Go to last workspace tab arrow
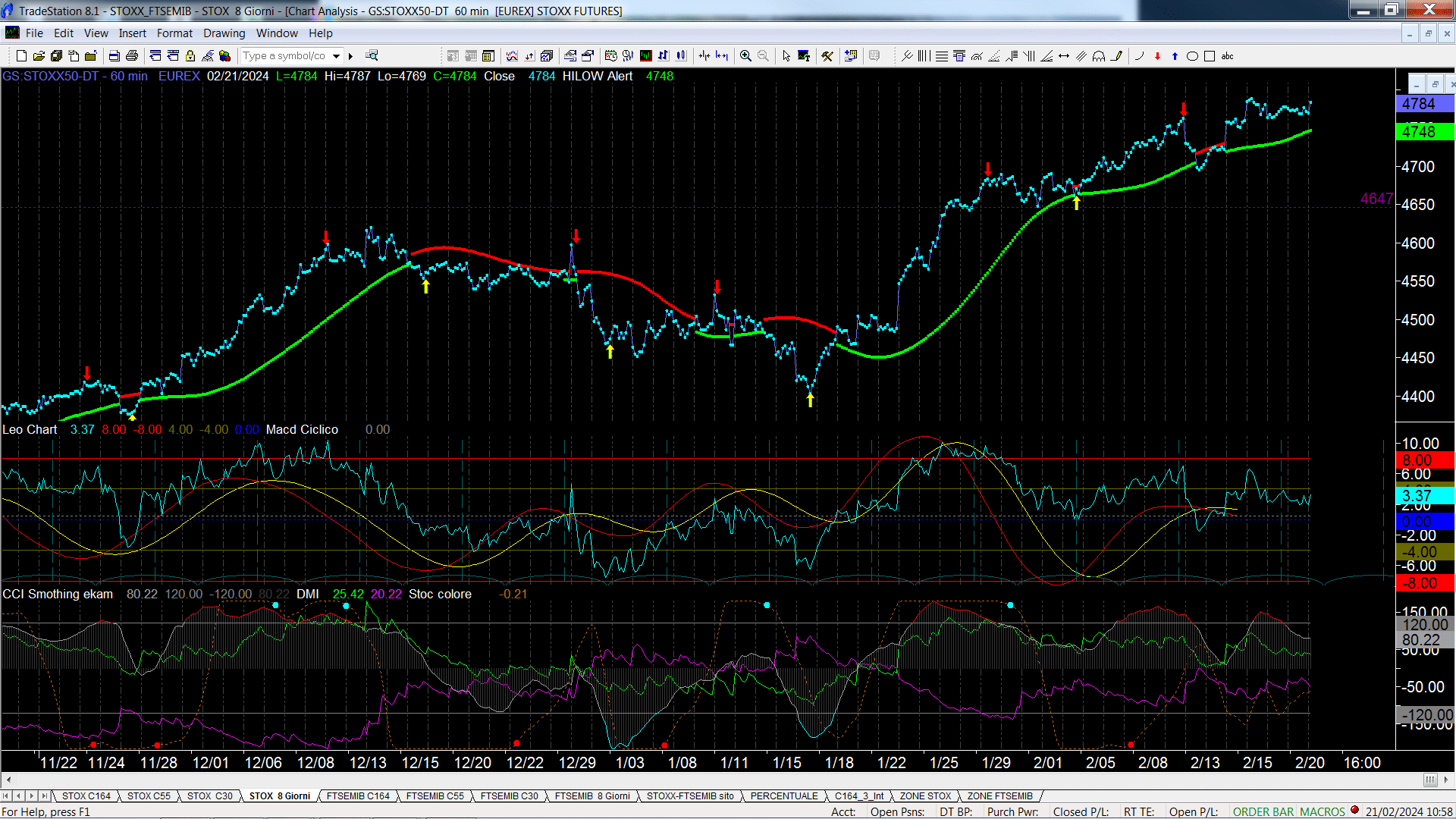Screen dimensions: 1456x819 pyautogui.click(x=44, y=795)
